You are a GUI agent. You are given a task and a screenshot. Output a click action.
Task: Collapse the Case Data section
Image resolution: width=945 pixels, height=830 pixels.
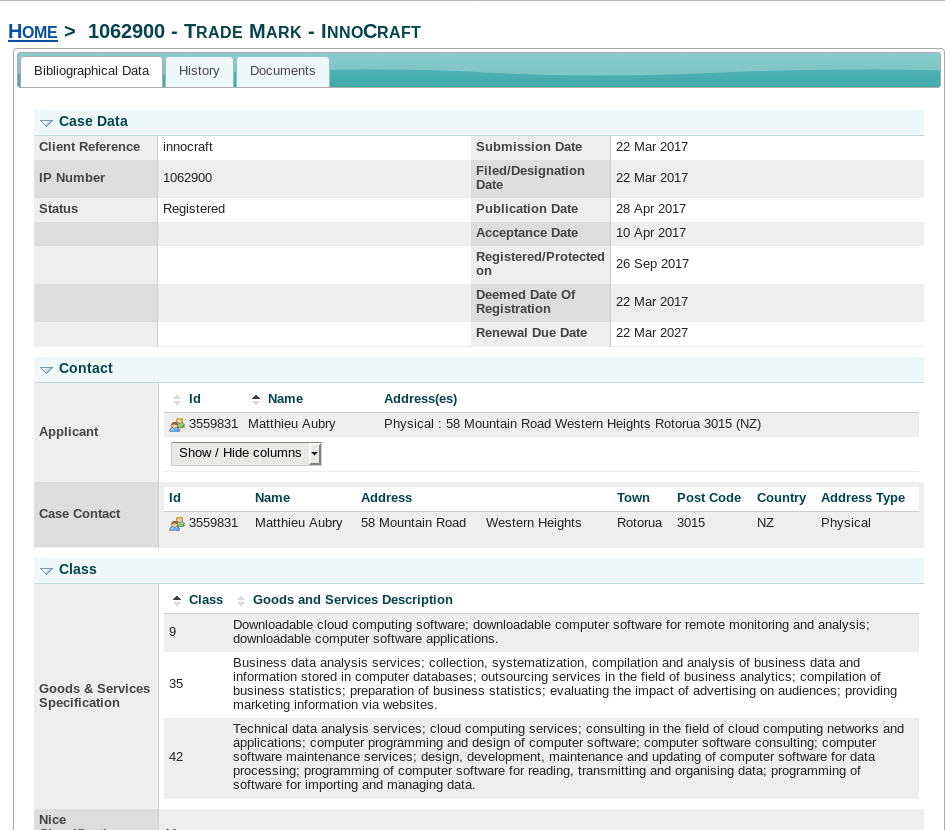pos(46,122)
